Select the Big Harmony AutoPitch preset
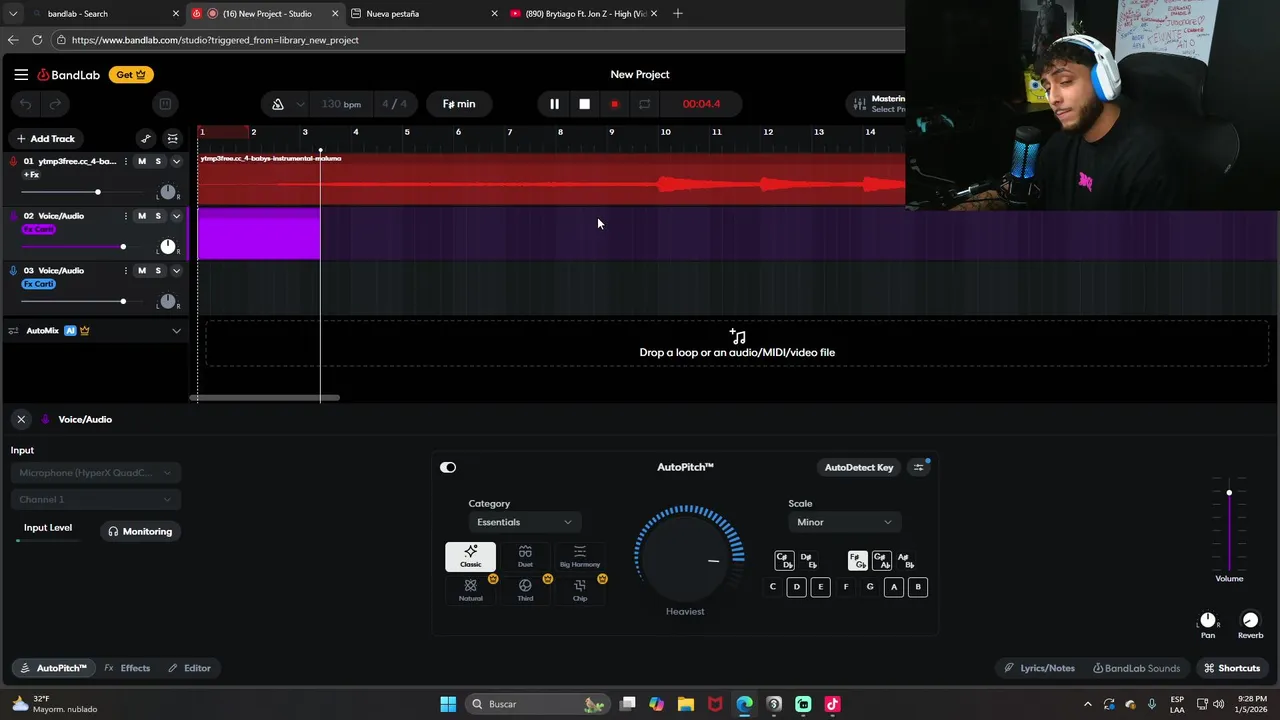The width and height of the screenshot is (1280, 720). (580, 557)
